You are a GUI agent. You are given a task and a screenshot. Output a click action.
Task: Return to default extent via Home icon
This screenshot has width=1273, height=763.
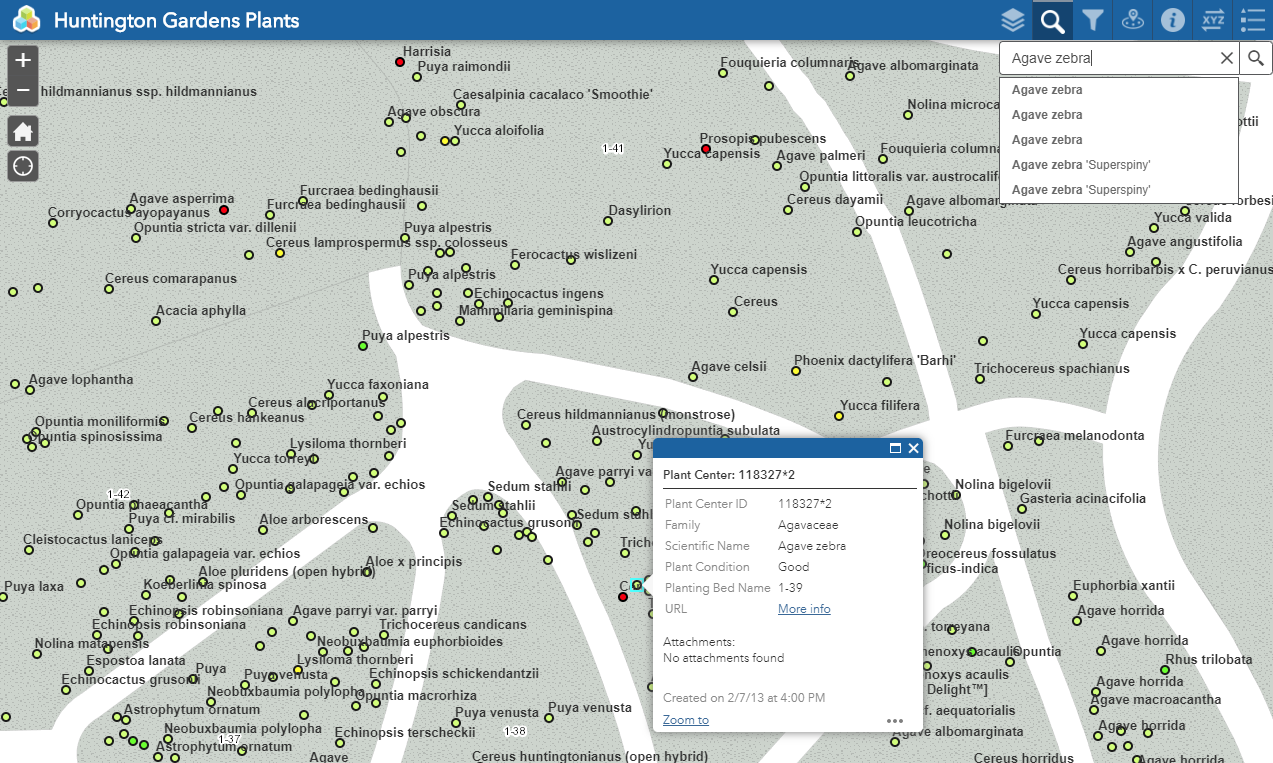pos(22,131)
